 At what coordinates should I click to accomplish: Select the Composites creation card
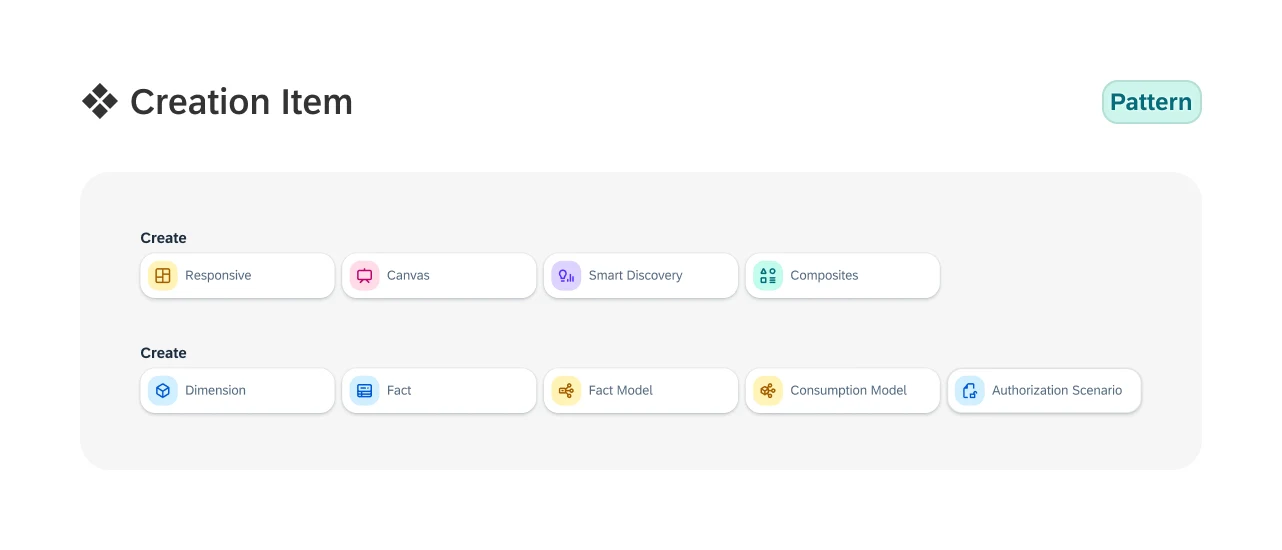pyautogui.click(x=843, y=276)
